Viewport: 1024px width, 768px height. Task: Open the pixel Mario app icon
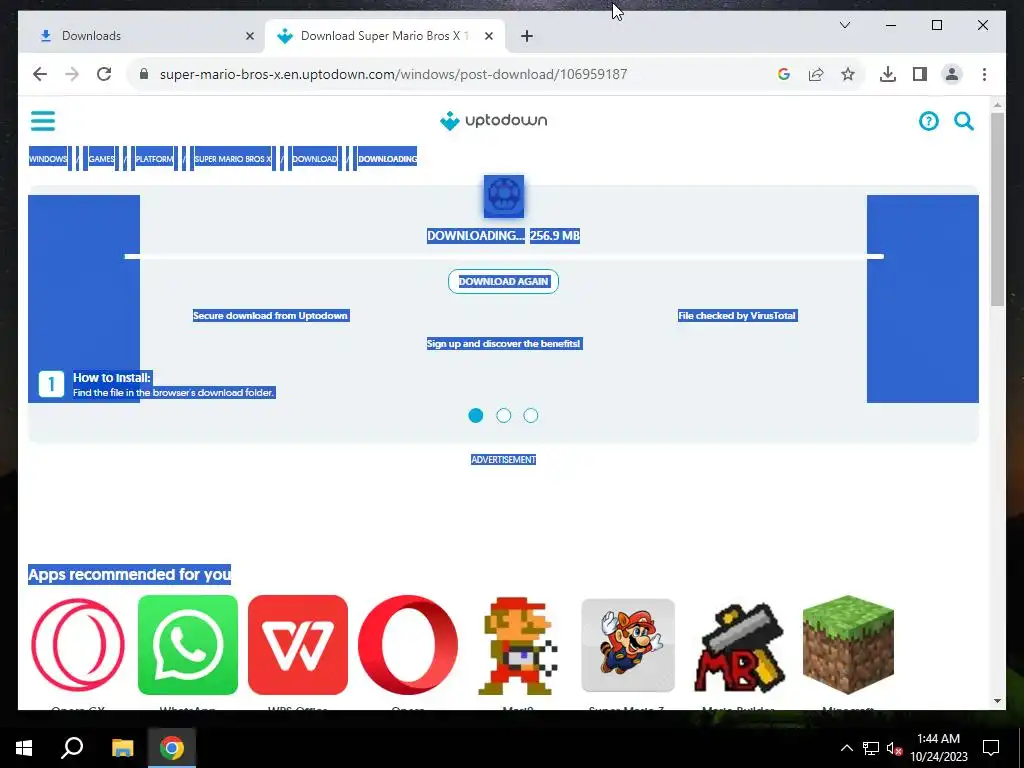click(x=518, y=645)
